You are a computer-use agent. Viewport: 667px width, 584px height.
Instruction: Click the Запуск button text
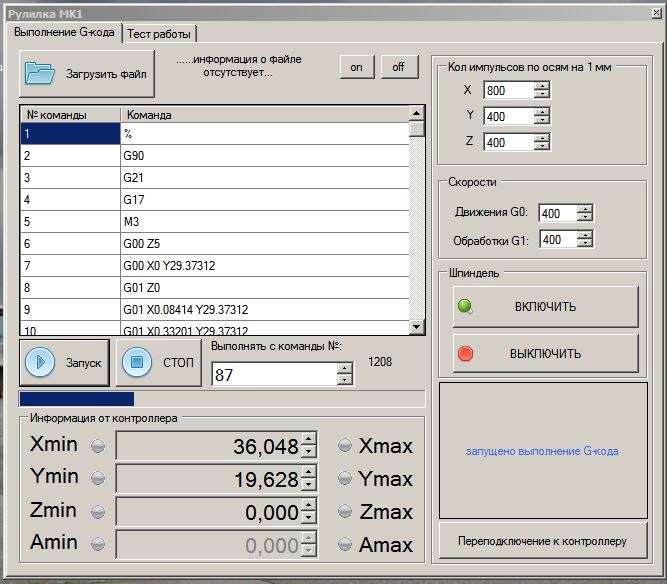point(83,363)
